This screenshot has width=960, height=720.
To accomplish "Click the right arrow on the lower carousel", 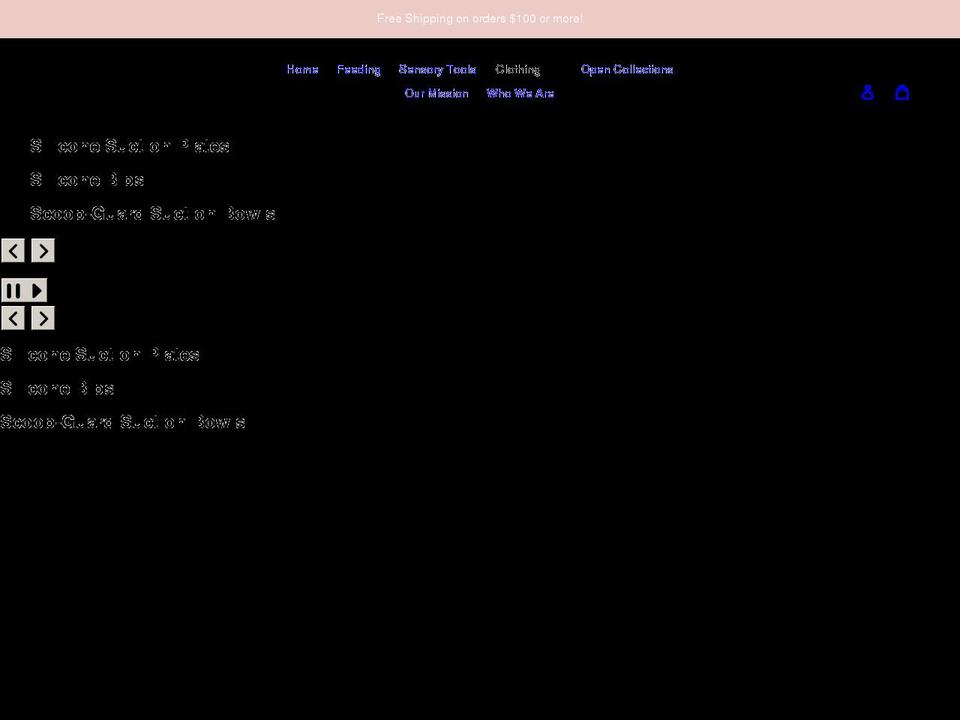I will coord(42,317).
